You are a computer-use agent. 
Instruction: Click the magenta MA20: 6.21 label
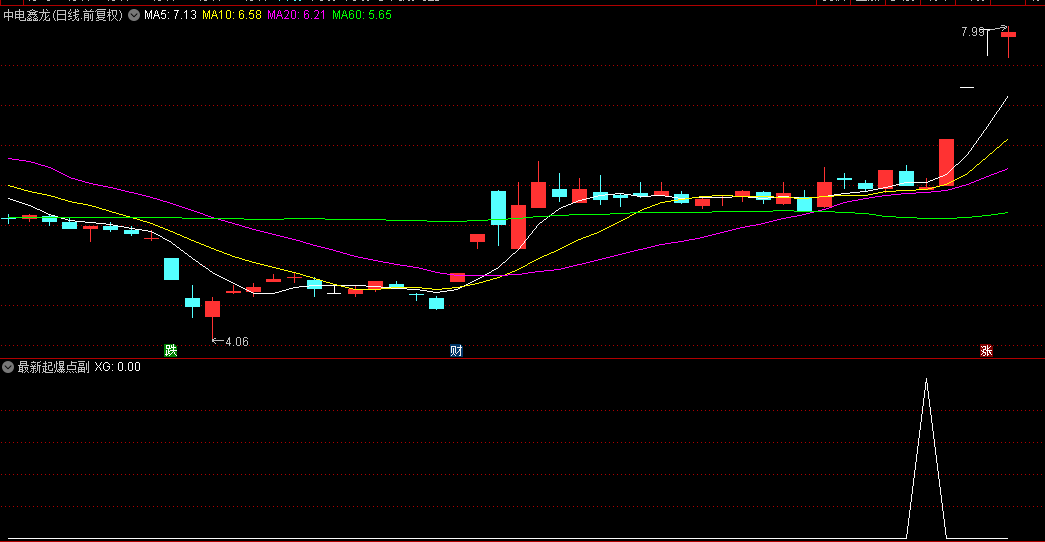297,15
